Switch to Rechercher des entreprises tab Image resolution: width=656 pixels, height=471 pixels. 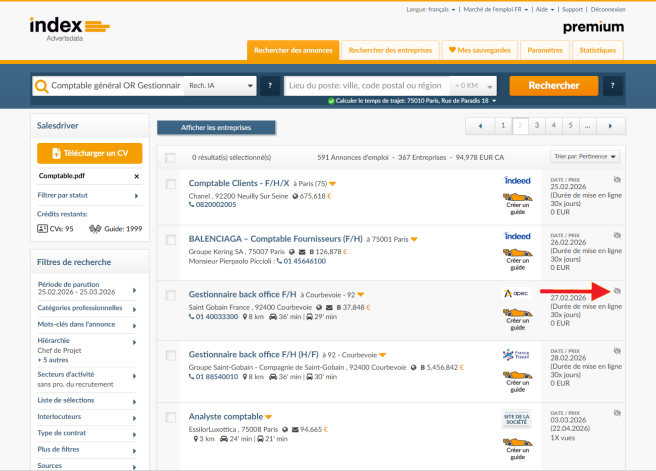(390, 50)
